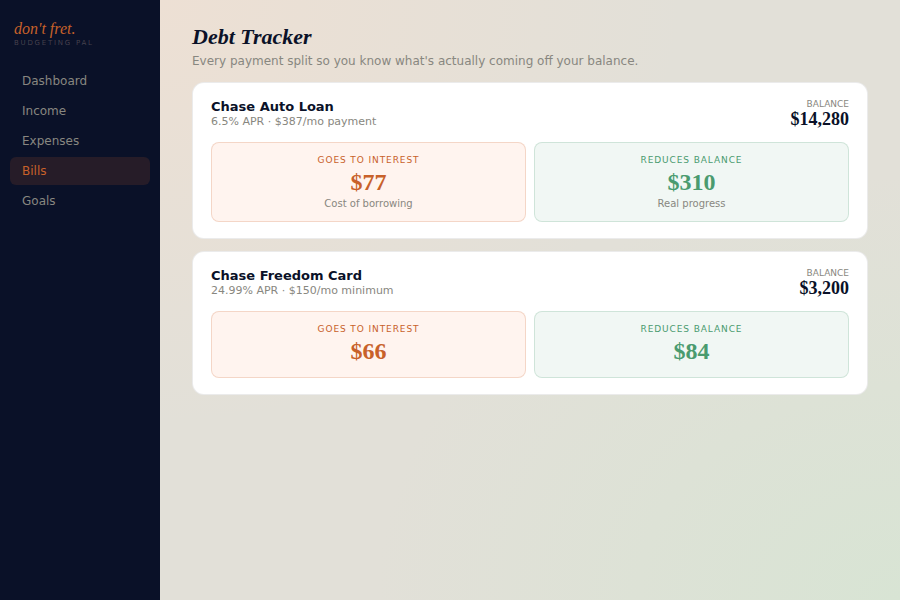
Task: Click the $3,200 balance amount
Action: pos(824,288)
